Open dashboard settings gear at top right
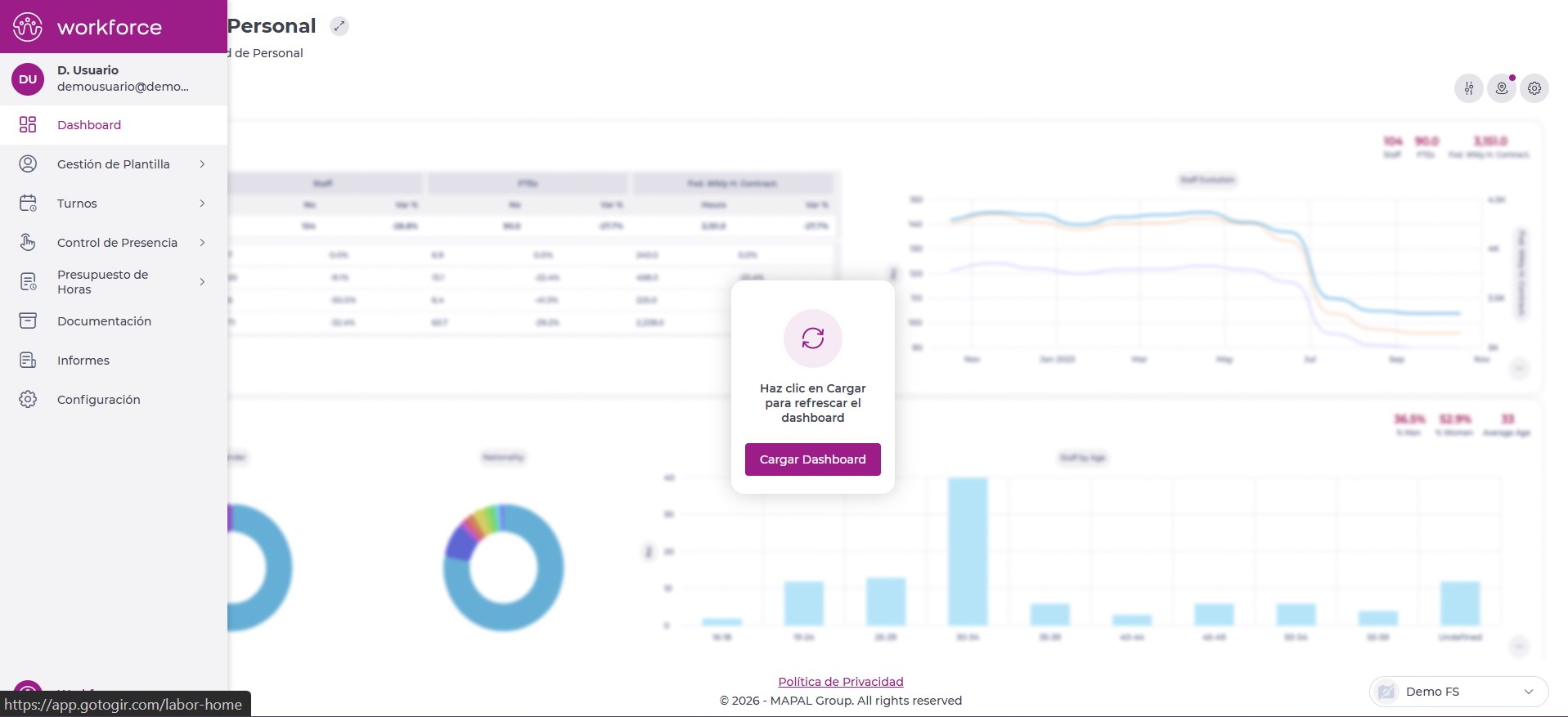Image resolution: width=1568 pixels, height=717 pixels. coord(1534,88)
